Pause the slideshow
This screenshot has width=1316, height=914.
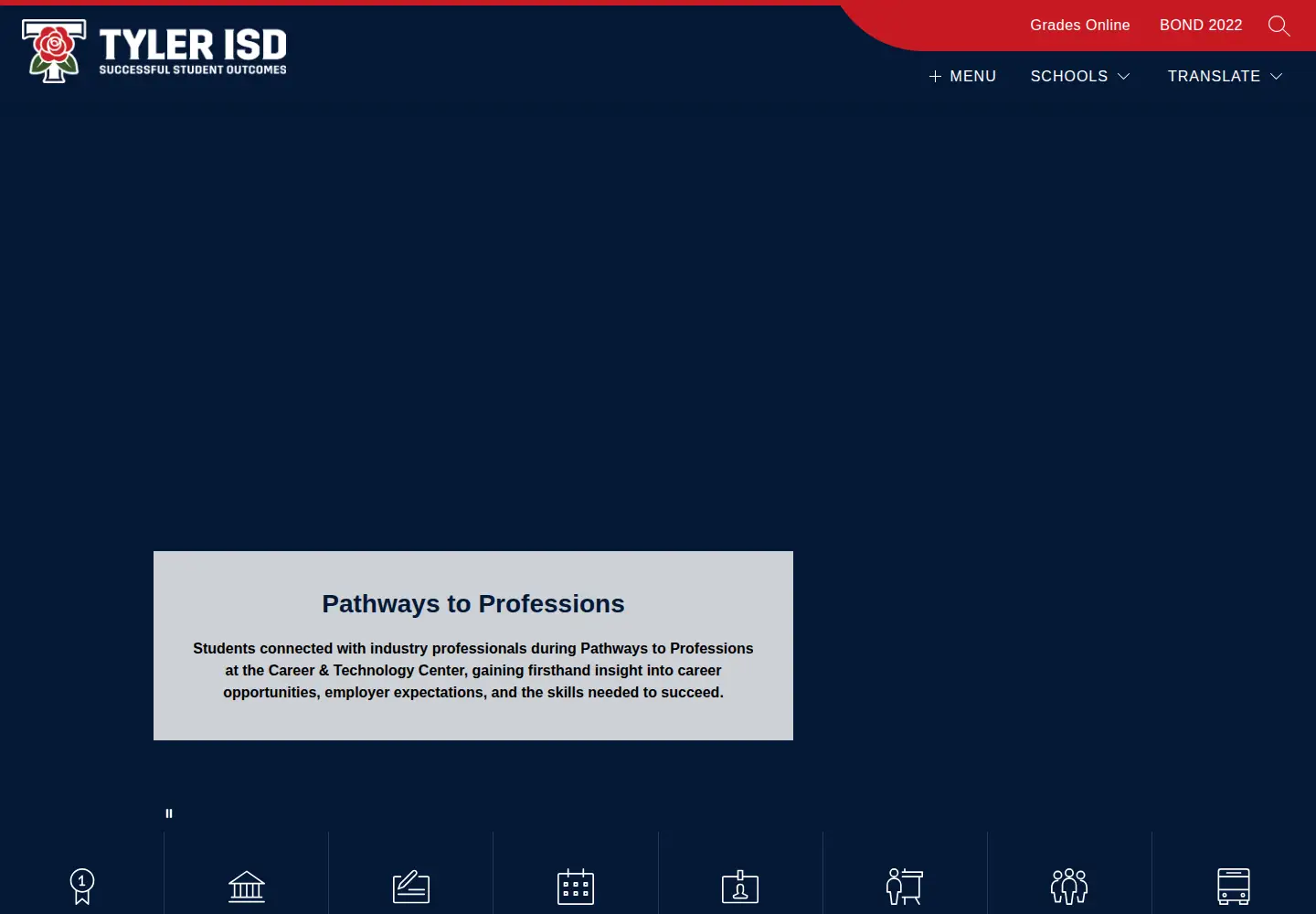click(x=169, y=813)
